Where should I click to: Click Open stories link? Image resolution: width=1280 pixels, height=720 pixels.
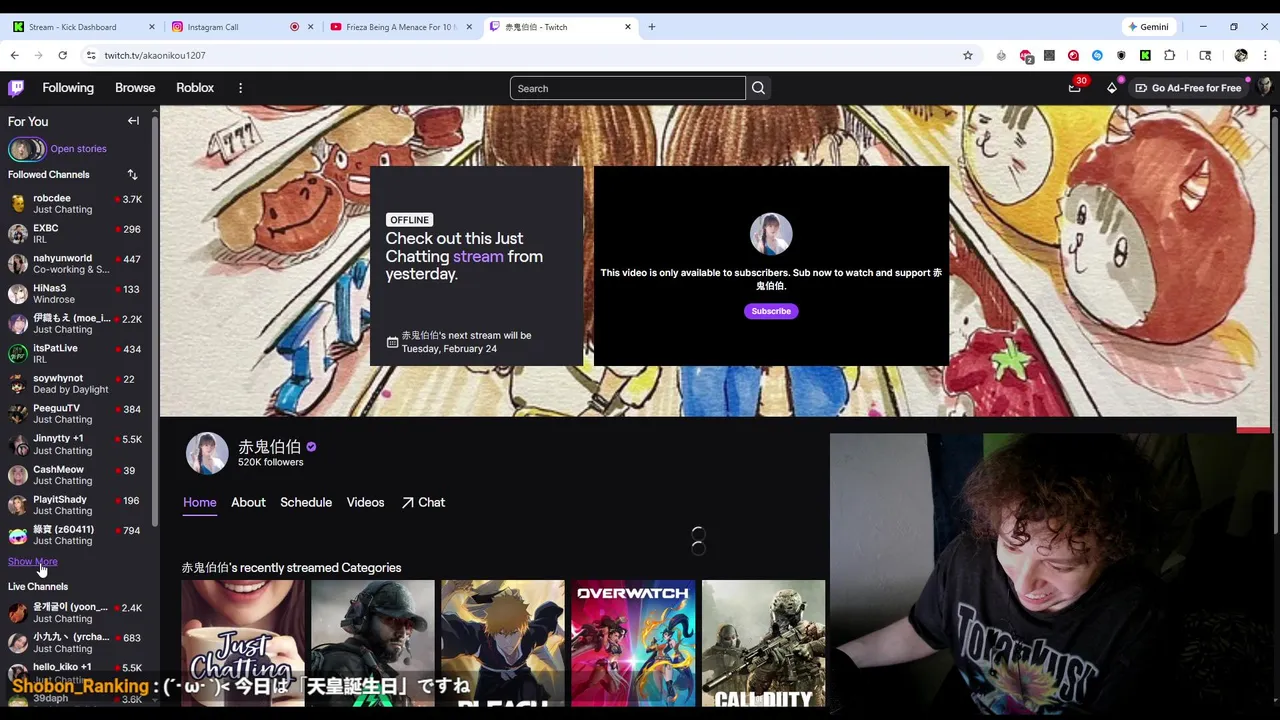point(78,149)
